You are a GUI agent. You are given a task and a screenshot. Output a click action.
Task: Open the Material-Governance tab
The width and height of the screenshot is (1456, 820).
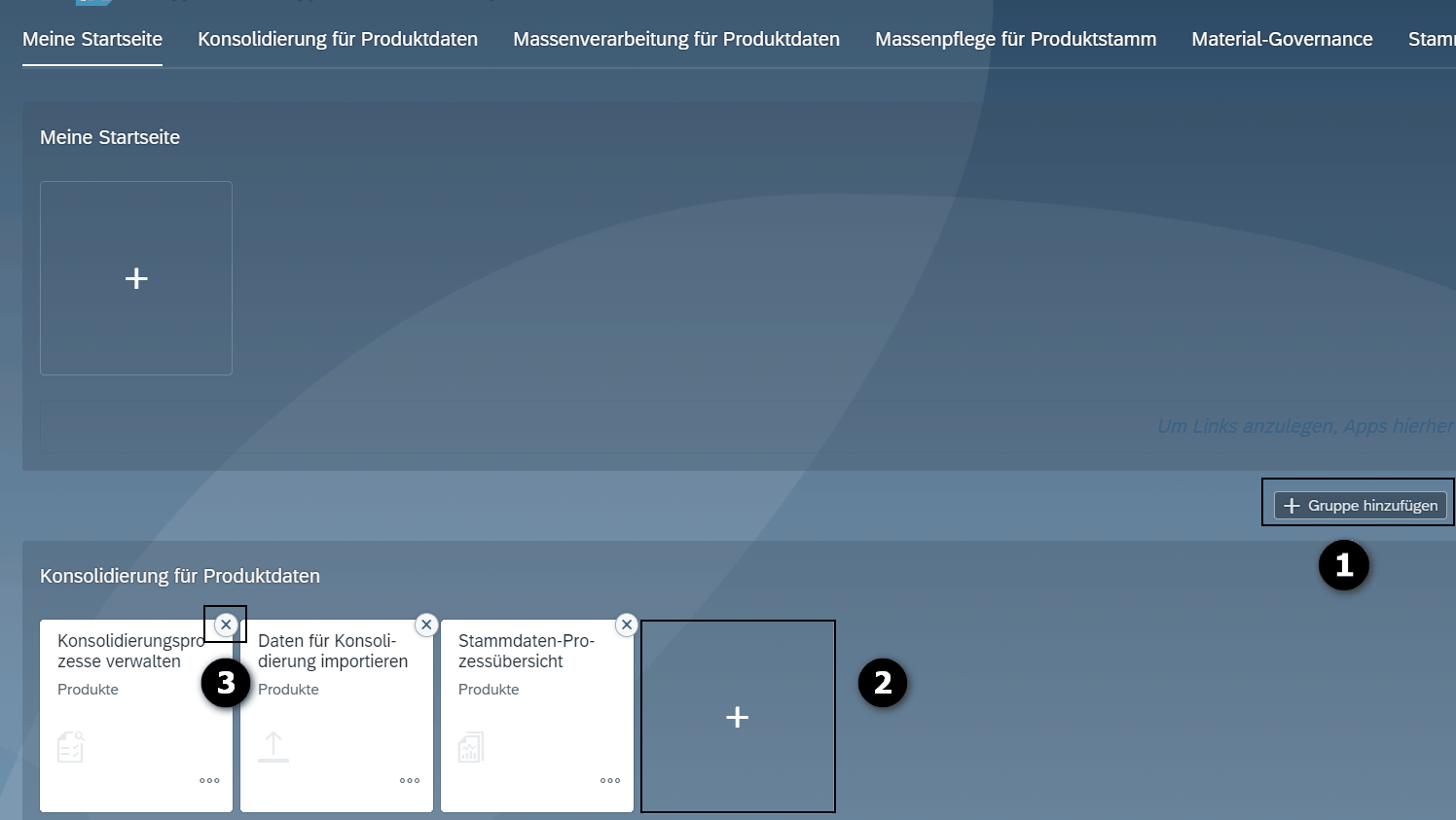[1282, 40]
